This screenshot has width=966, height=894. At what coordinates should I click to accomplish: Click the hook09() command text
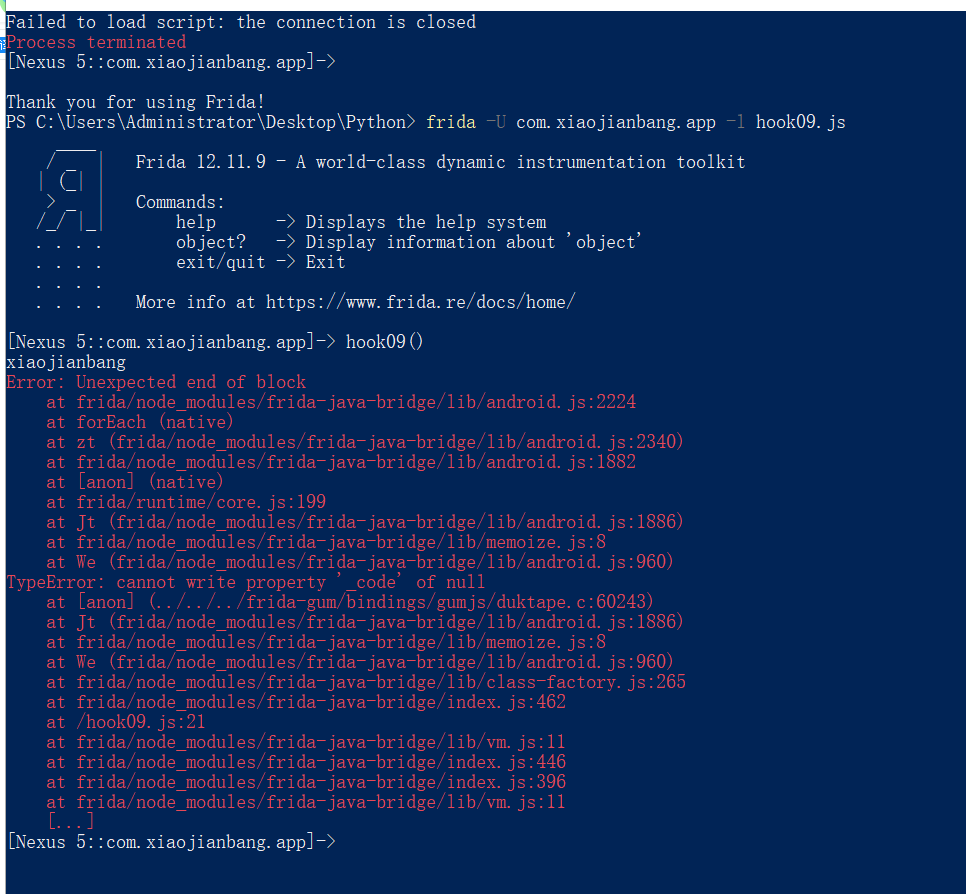[384, 342]
